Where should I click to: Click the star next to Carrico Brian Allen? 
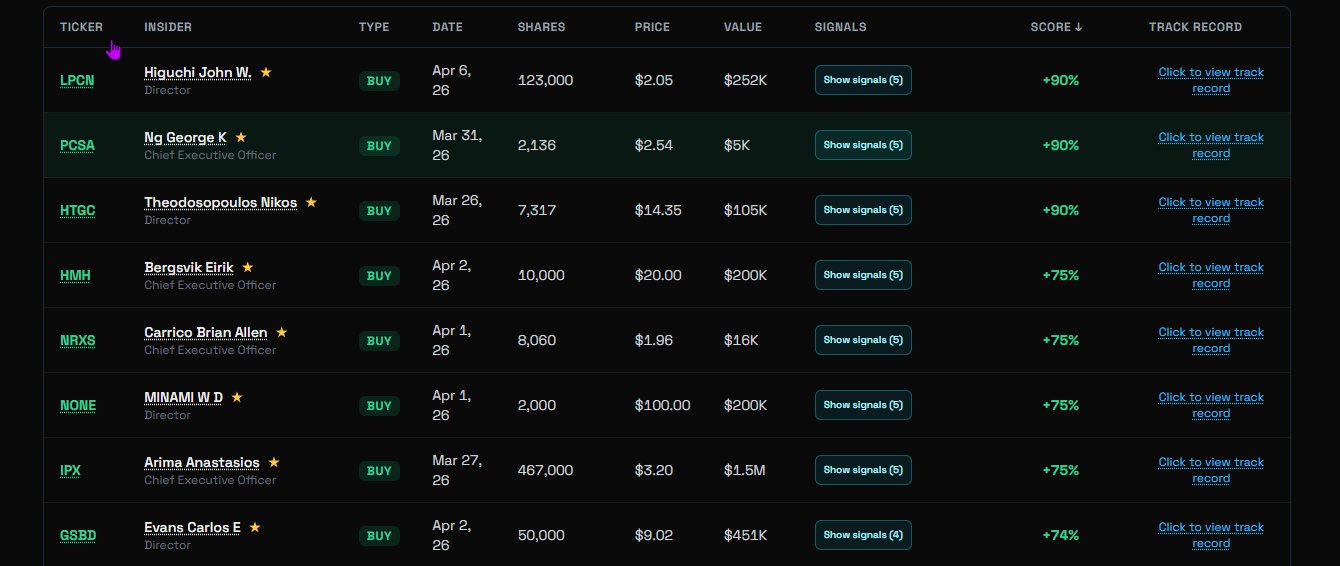[282, 332]
